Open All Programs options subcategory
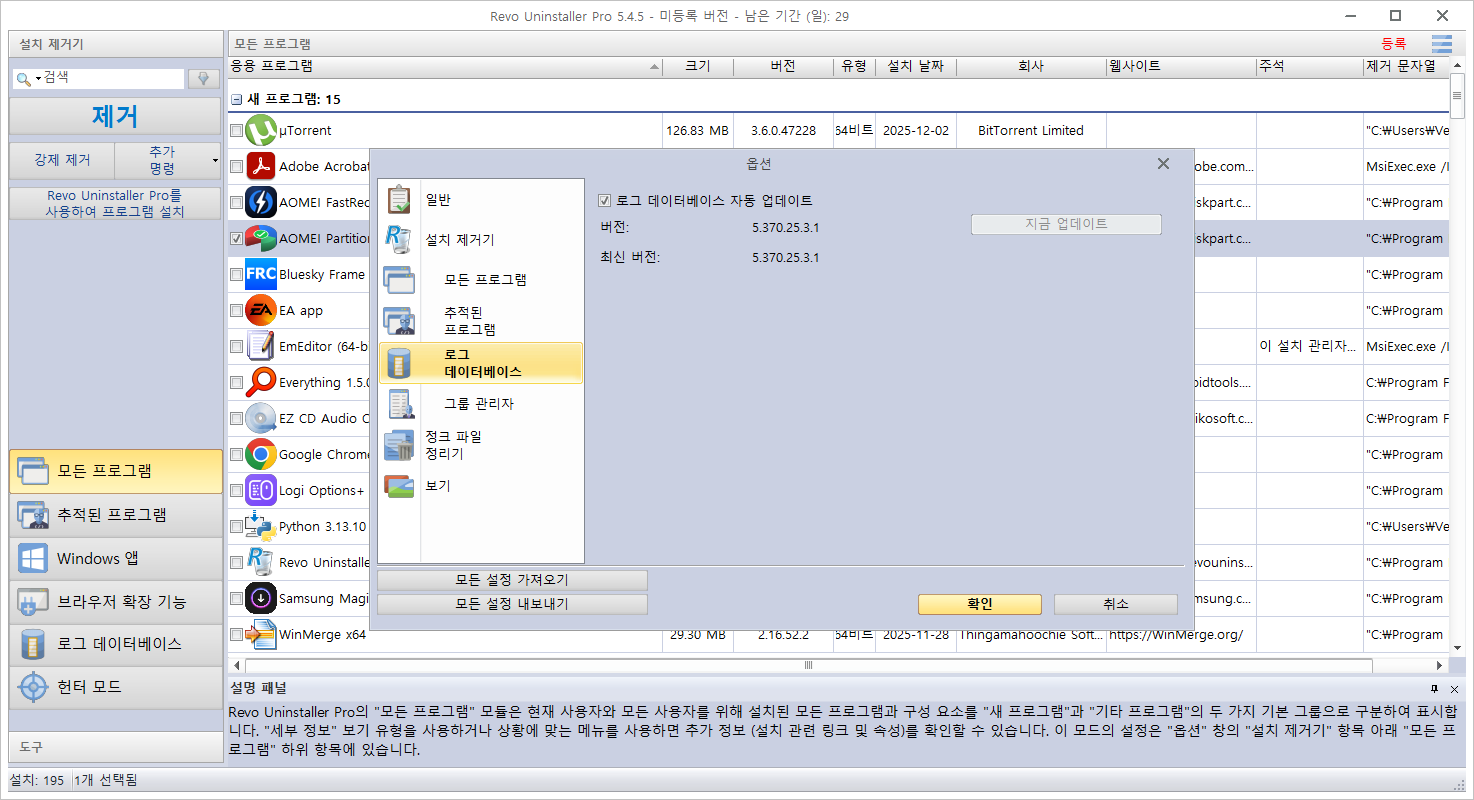The width and height of the screenshot is (1474, 800). 481,280
